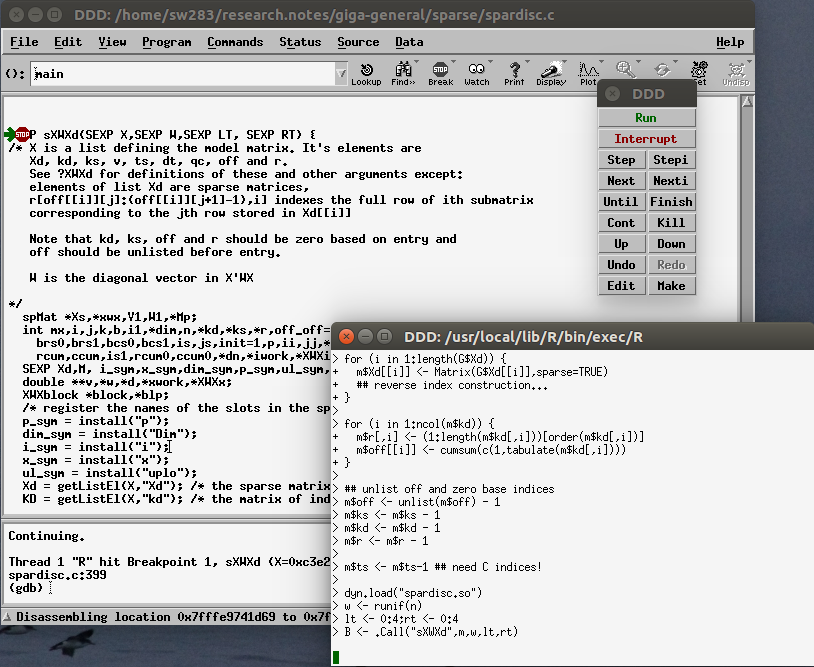Click the Cont button

pyautogui.click(x=621, y=223)
